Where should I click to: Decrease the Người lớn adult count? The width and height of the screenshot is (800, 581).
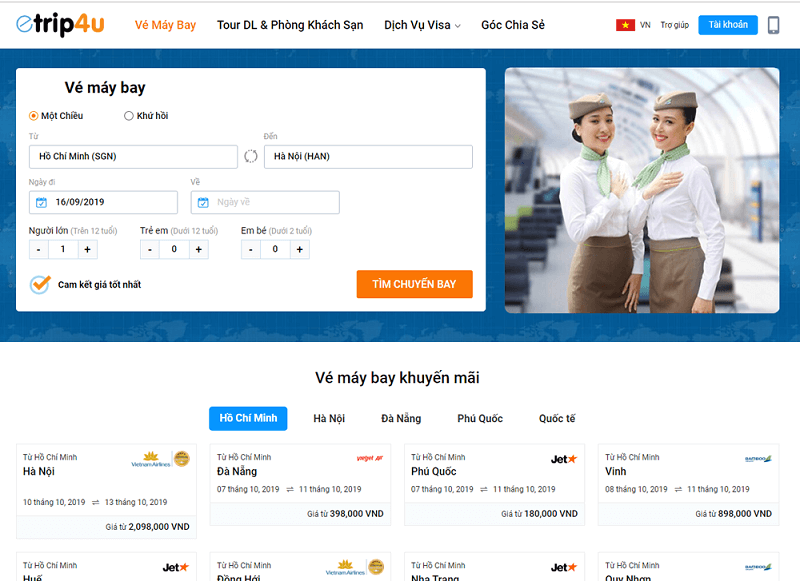(x=38, y=249)
